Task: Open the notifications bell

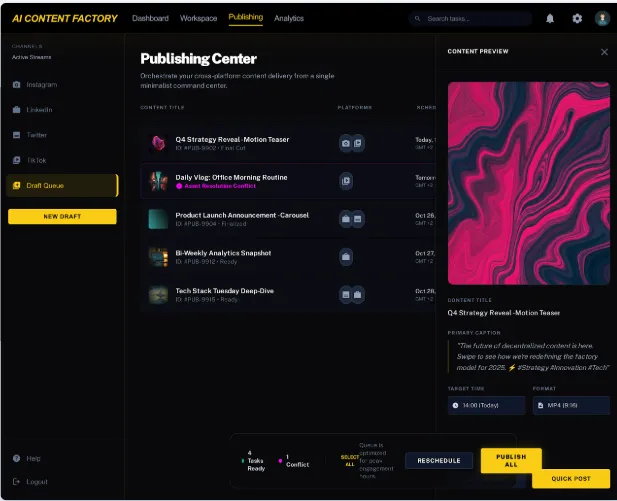Action: click(550, 18)
